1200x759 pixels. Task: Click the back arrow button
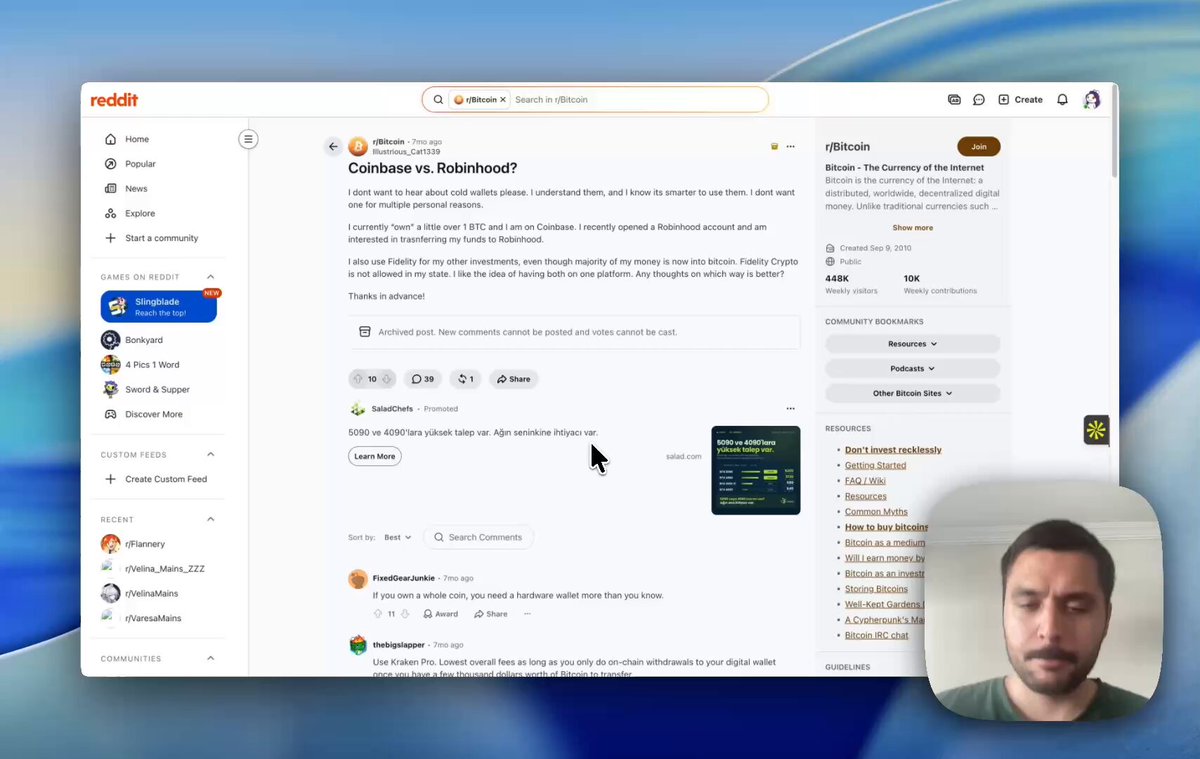[333, 147]
